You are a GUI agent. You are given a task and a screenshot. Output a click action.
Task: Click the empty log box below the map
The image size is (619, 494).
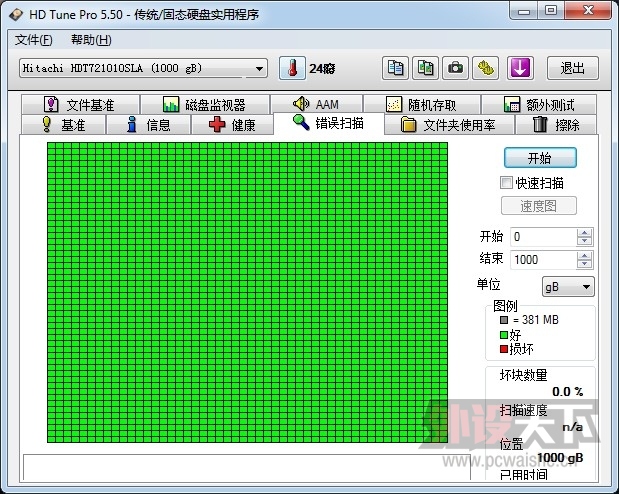(247, 467)
